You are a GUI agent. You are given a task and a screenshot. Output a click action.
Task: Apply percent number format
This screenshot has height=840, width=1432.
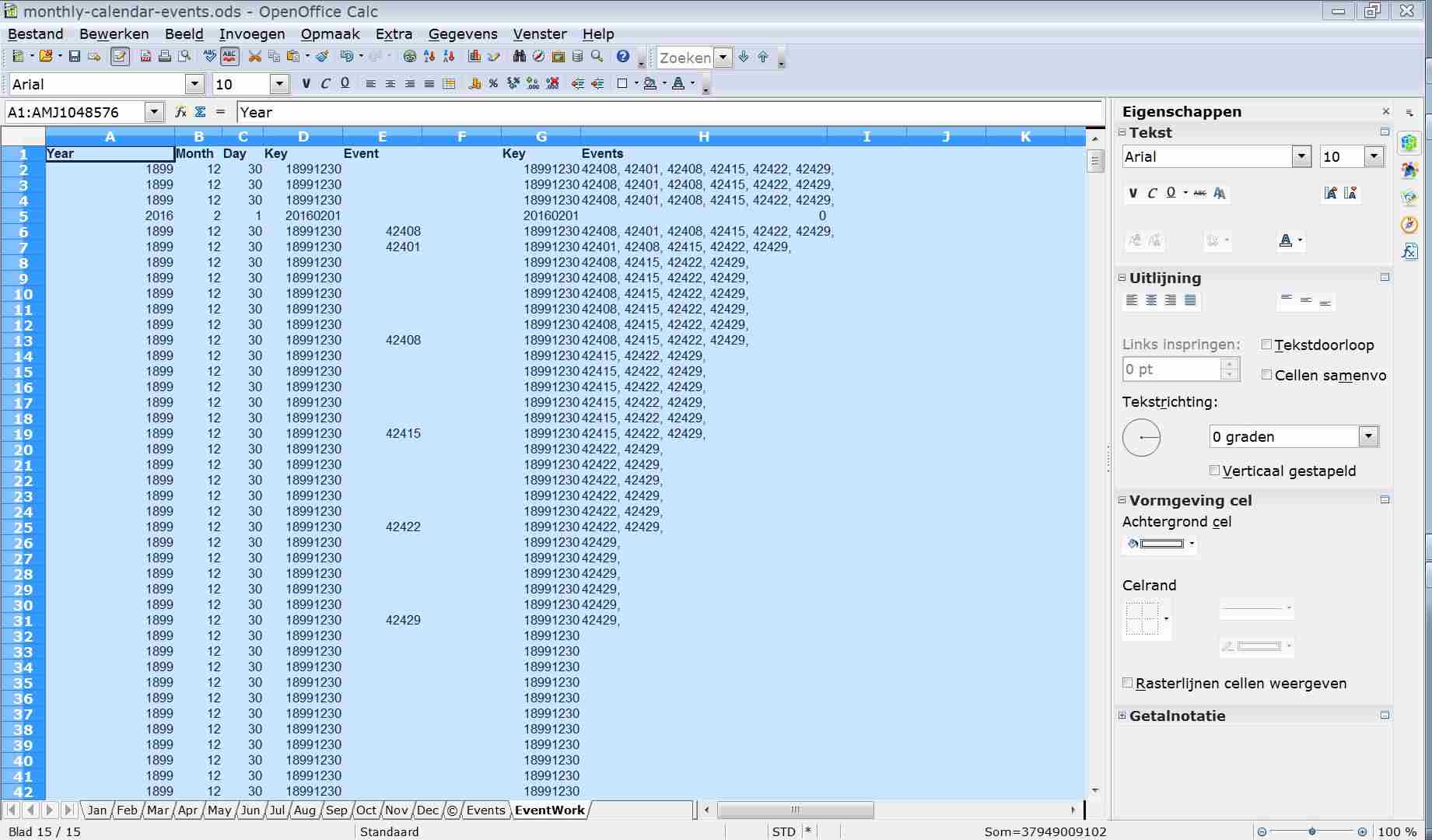(x=494, y=84)
